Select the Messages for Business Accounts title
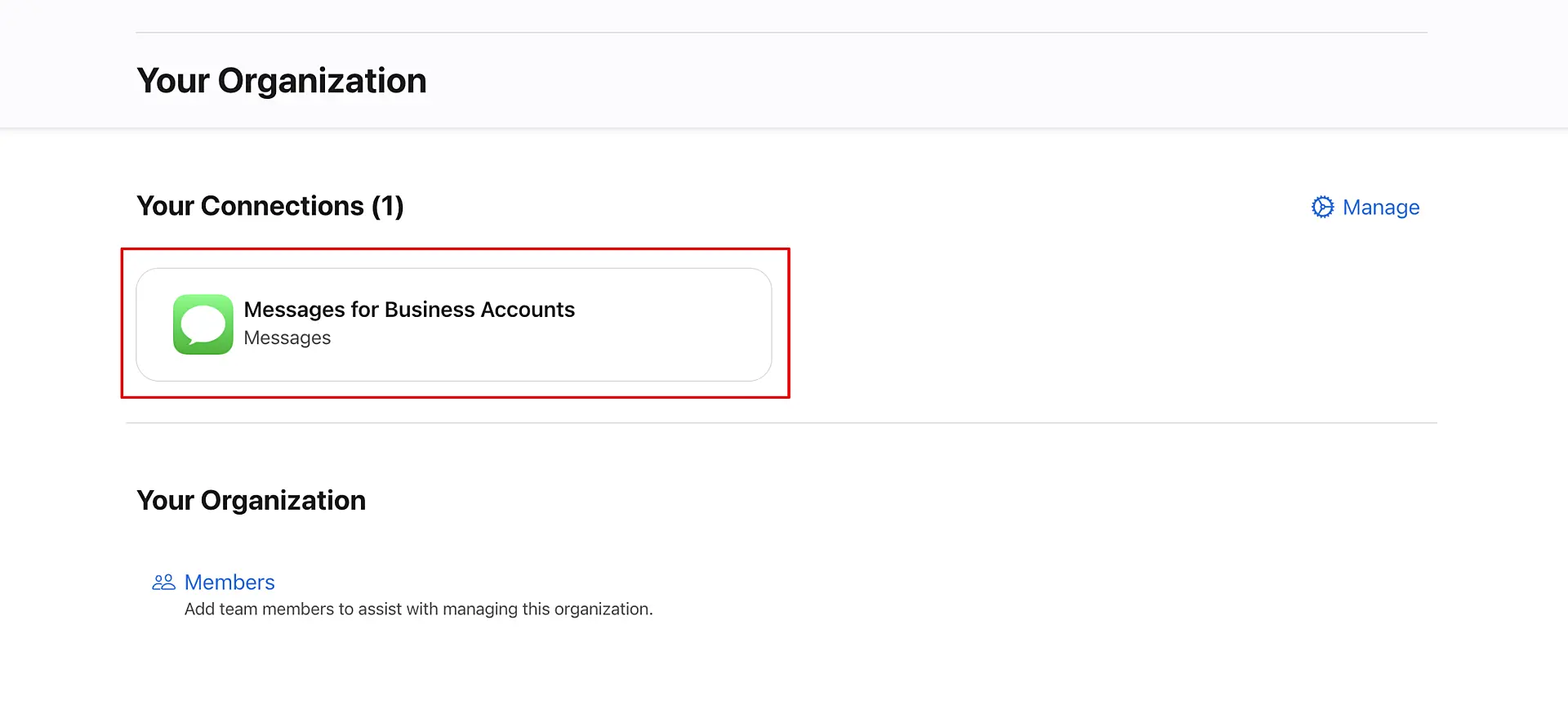 pyautogui.click(x=409, y=310)
